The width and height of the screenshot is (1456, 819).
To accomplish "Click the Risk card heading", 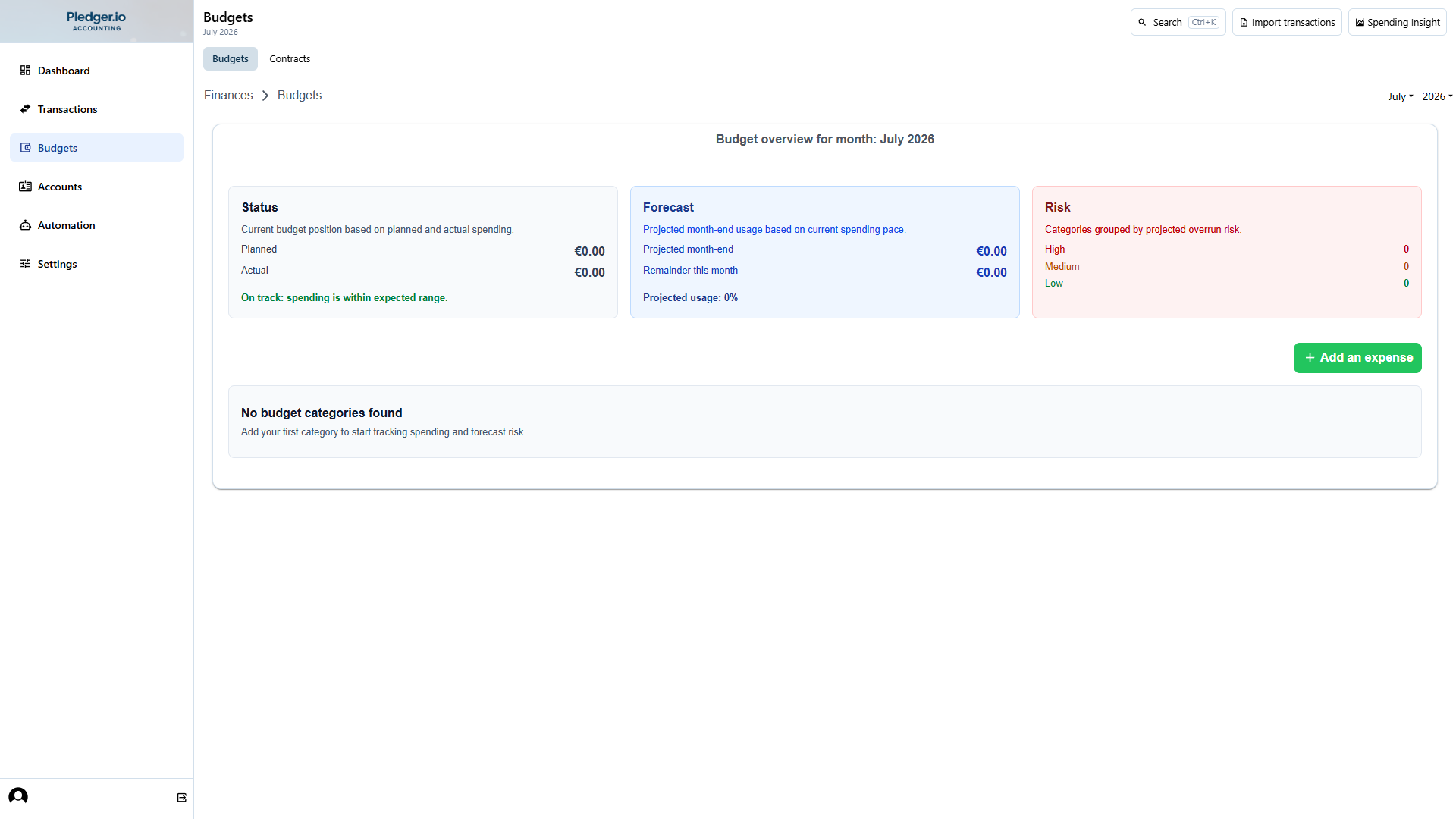I will tap(1057, 208).
